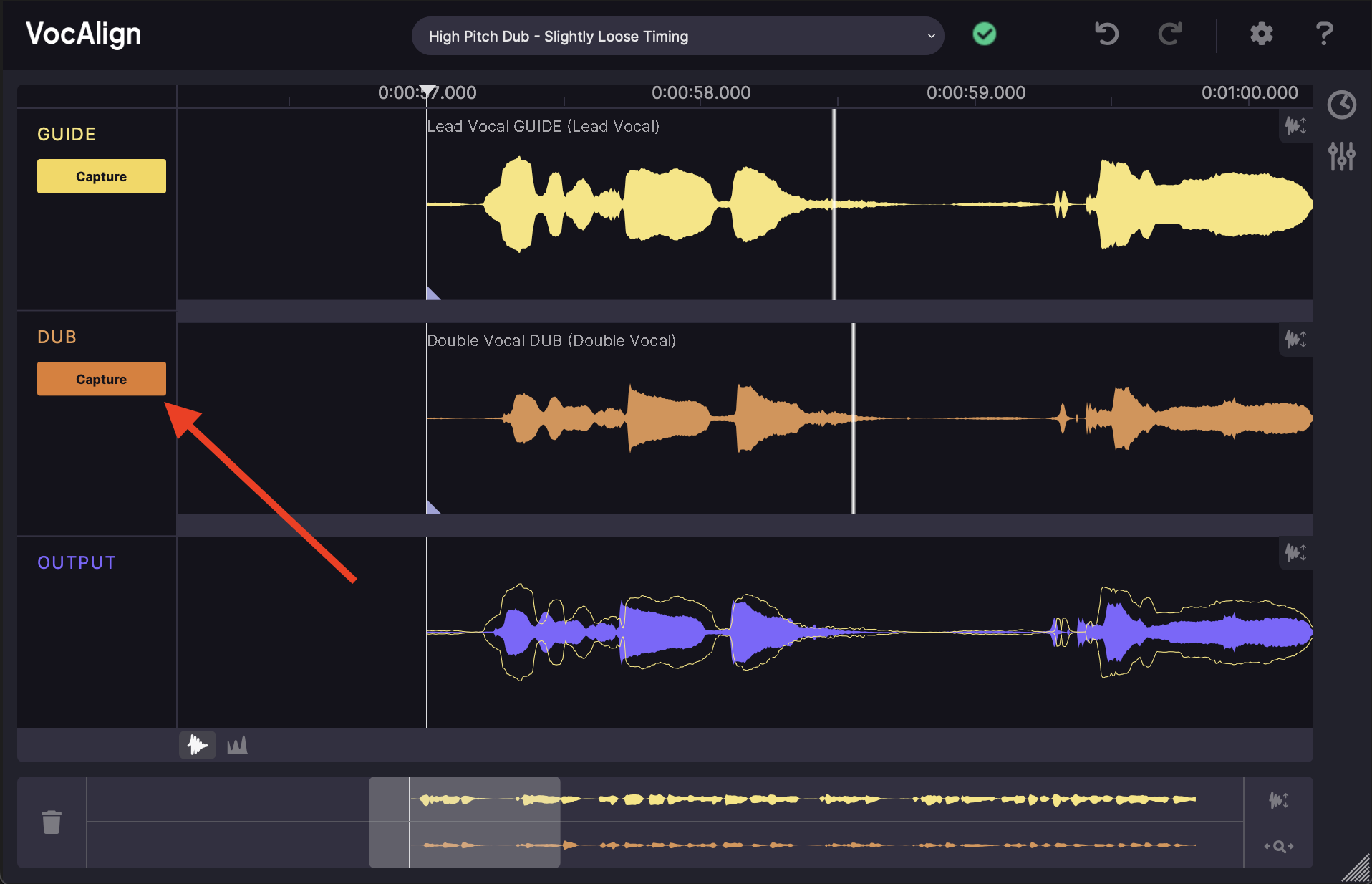Toggle the green processing status checkmark
Viewport: 1372px width, 884px height.
[985, 34]
